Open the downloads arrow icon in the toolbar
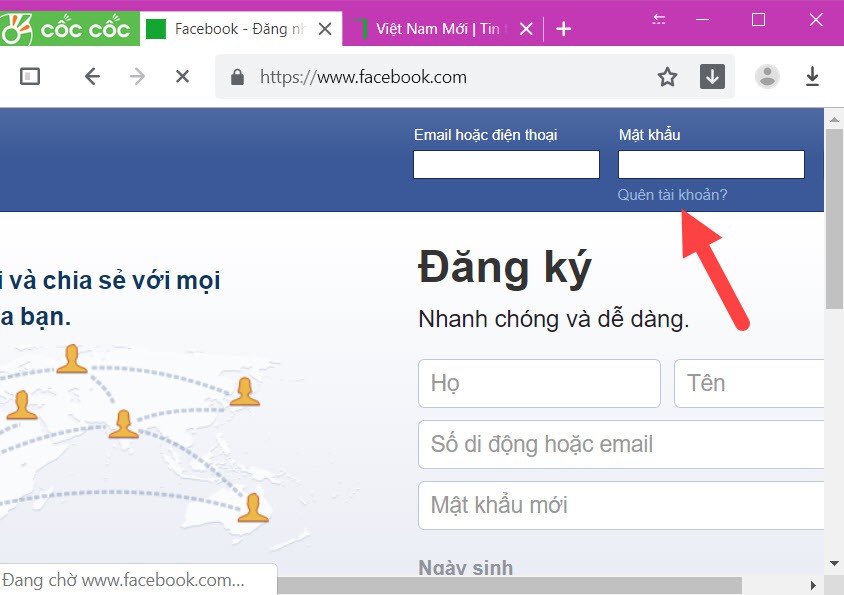 (x=812, y=76)
